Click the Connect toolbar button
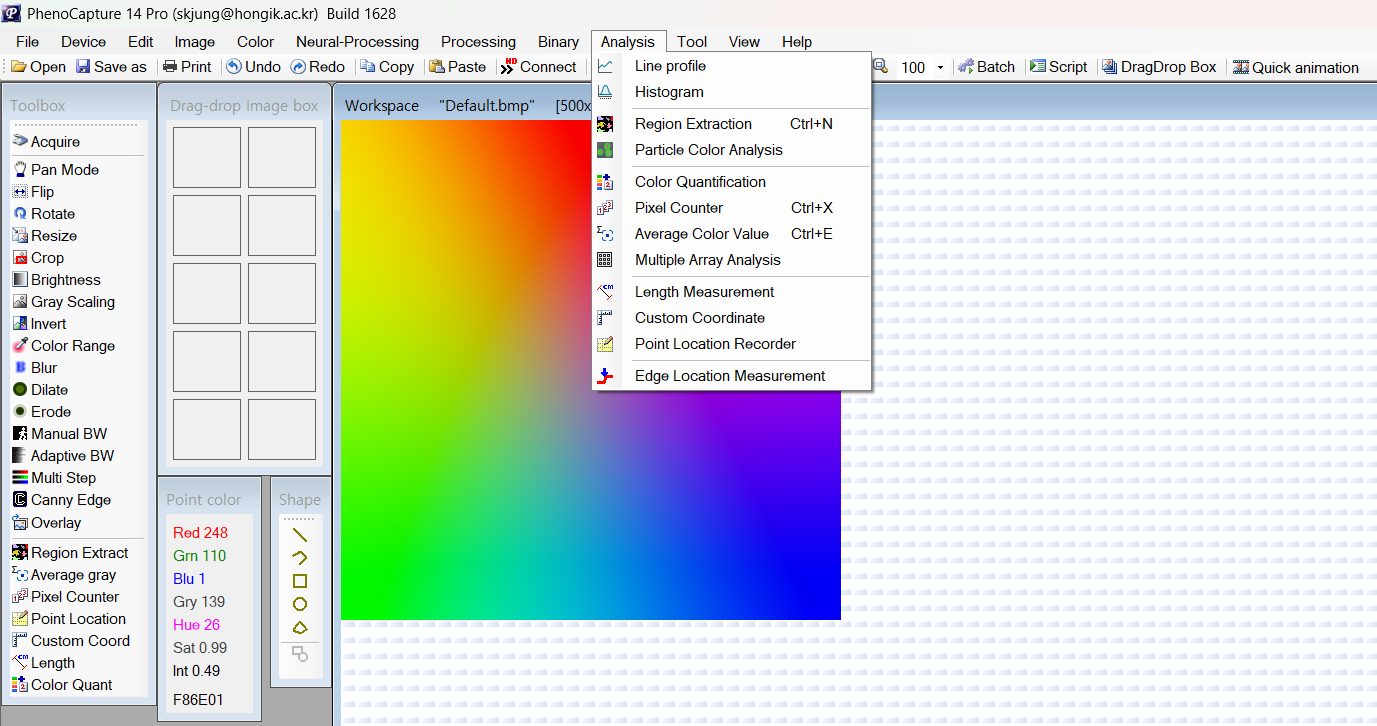Image resolution: width=1377 pixels, height=726 pixels. 539,67
